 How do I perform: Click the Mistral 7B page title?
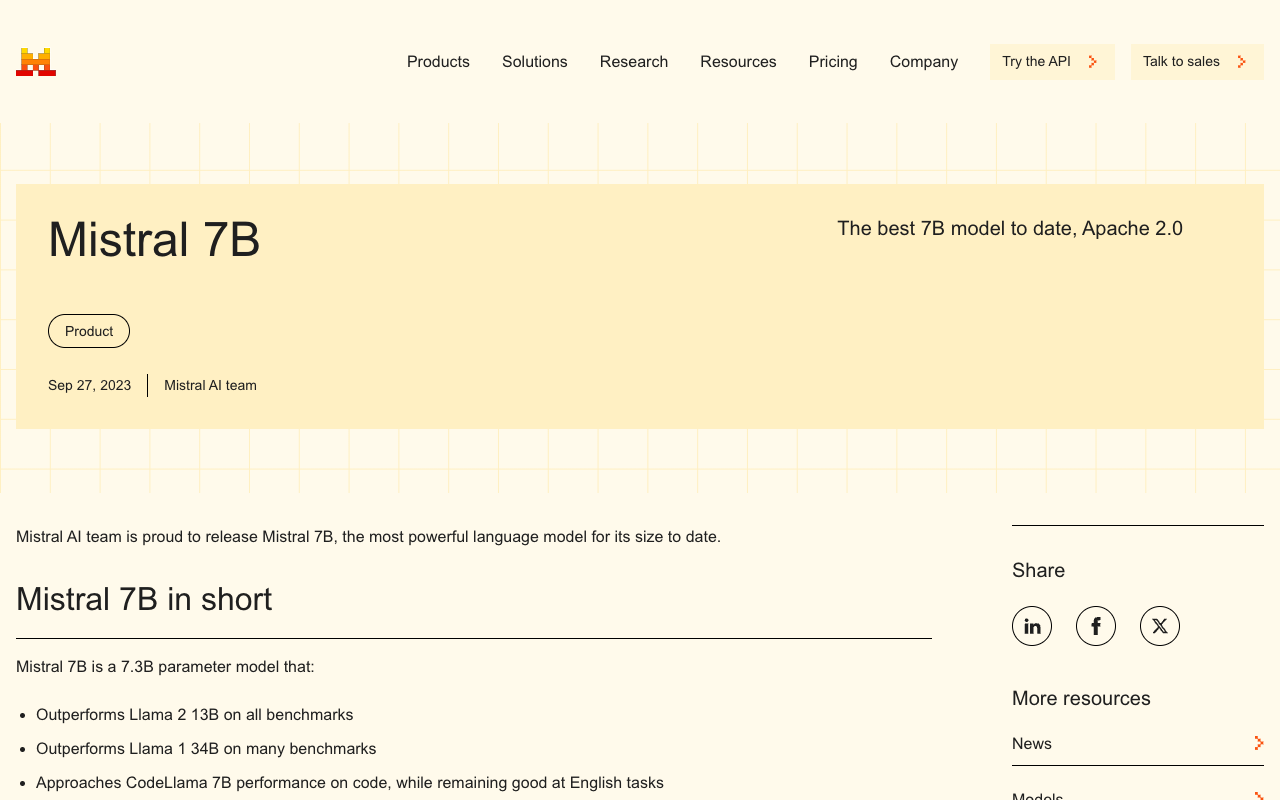click(x=154, y=240)
